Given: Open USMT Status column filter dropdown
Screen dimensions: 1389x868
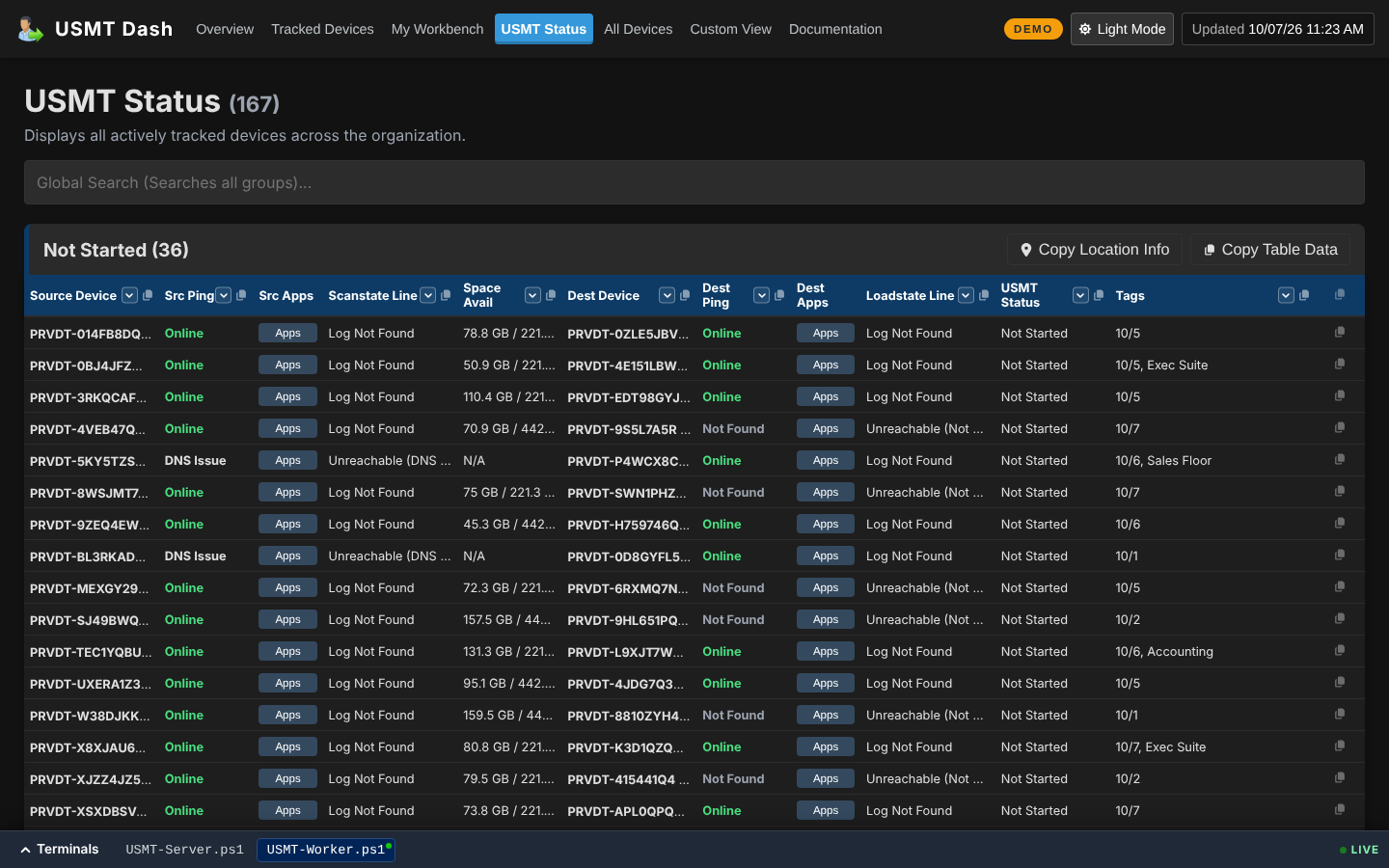Looking at the screenshot, I should click(x=1080, y=295).
